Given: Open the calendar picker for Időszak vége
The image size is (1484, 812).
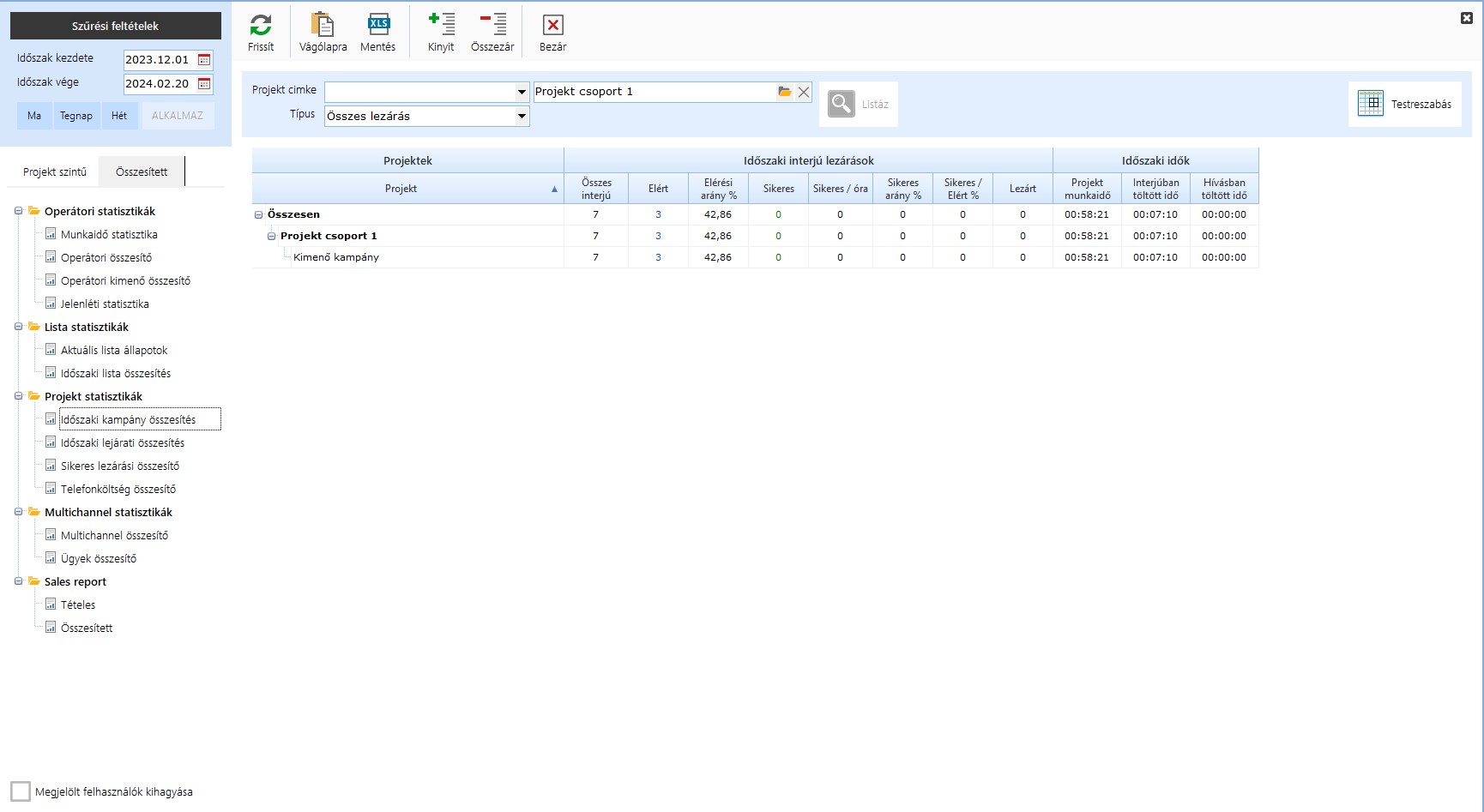Looking at the screenshot, I should coord(204,84).
